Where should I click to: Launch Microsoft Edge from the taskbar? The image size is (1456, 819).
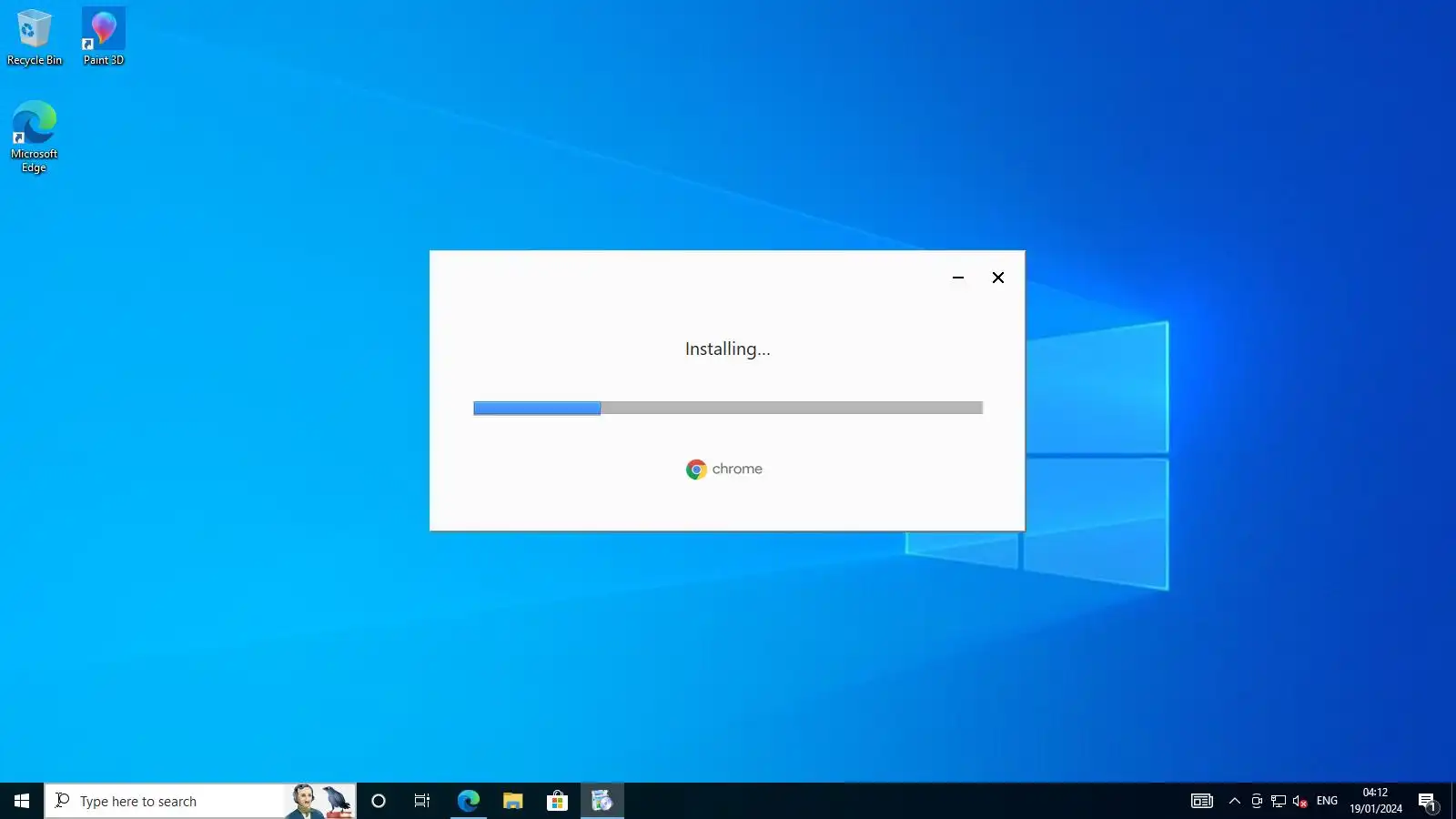click(x=468, y=801)
